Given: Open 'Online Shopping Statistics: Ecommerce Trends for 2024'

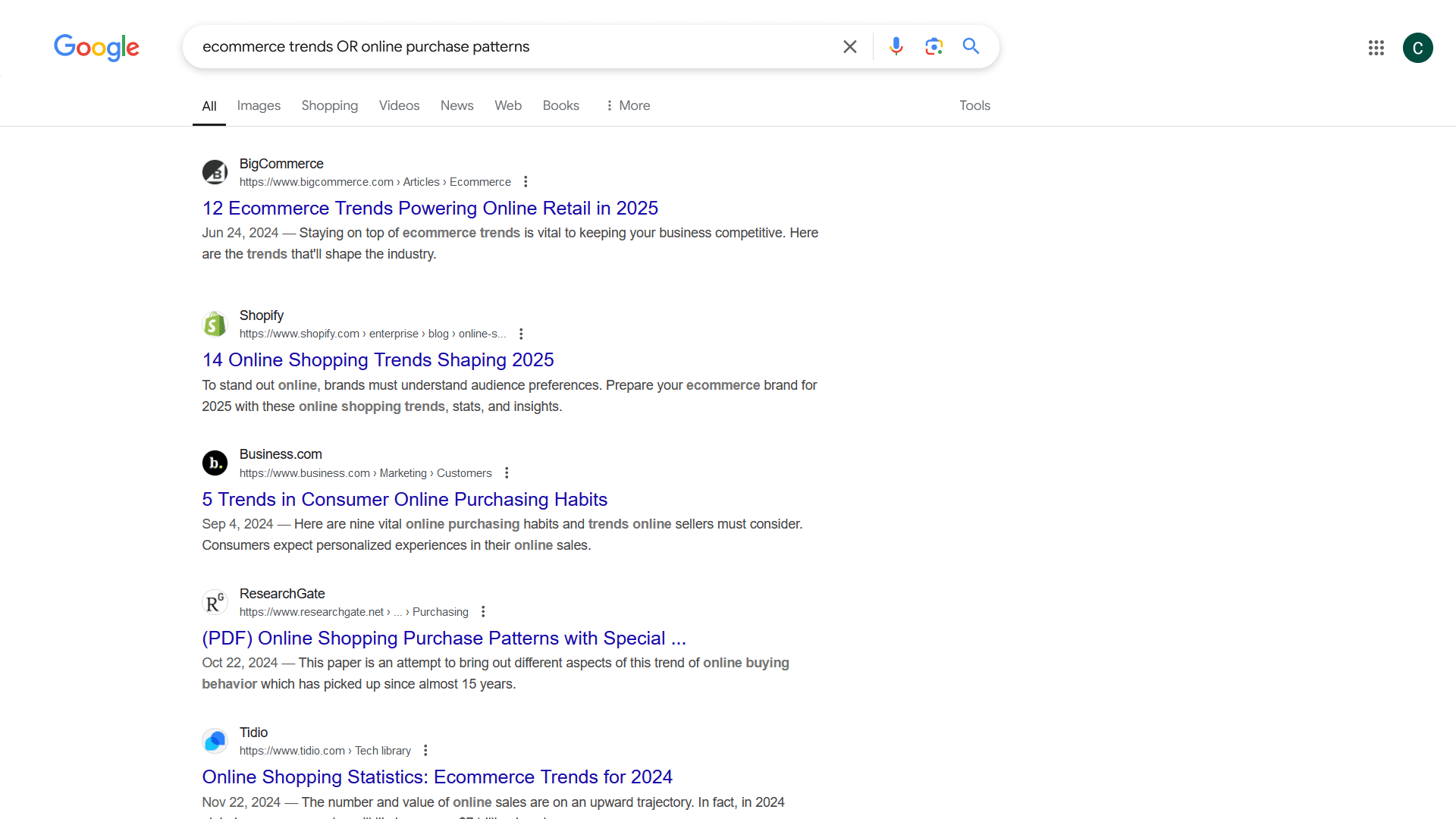Looking at the screenshot, I should pos(438,777).
